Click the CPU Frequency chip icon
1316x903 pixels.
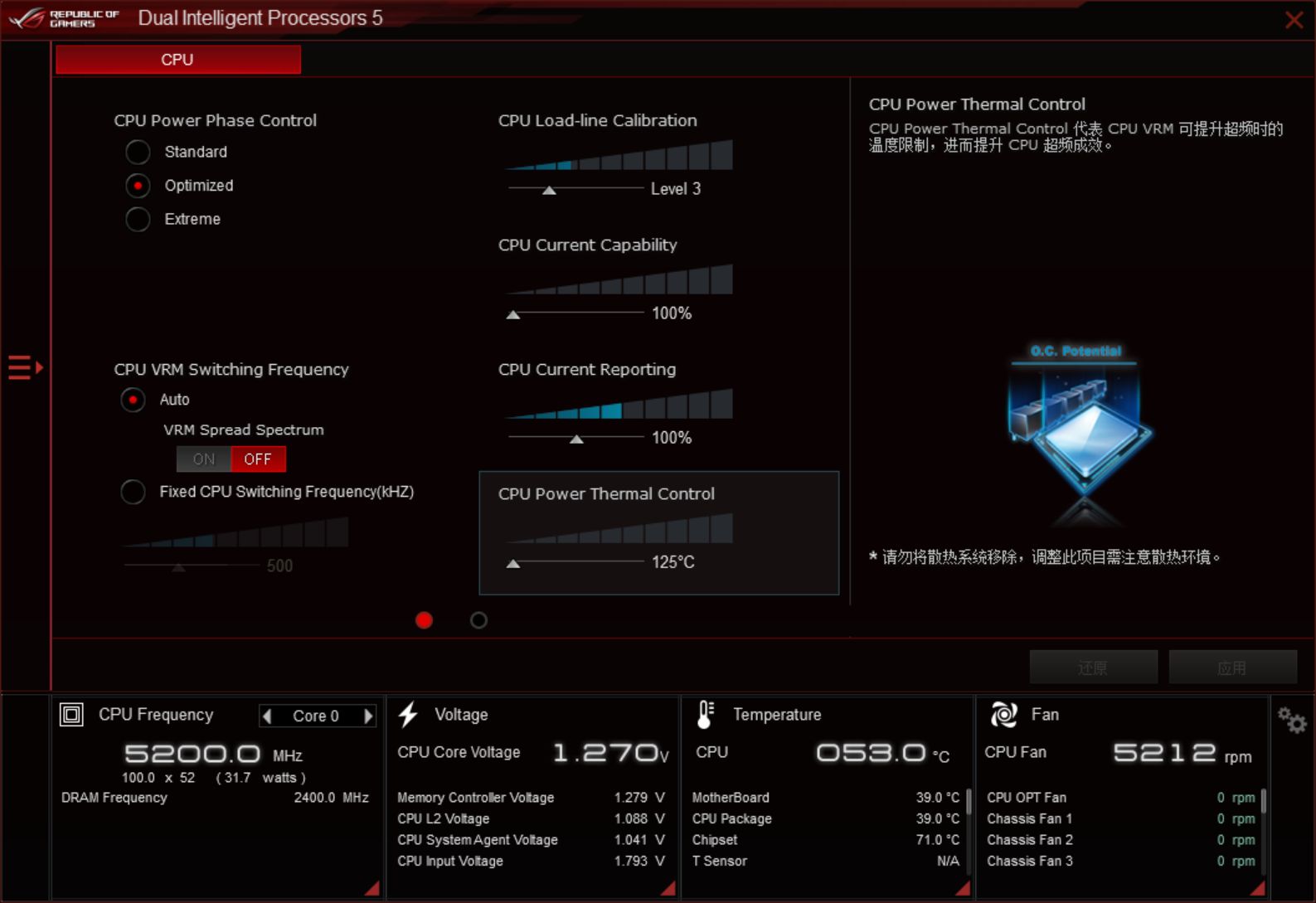pos(71,715)
